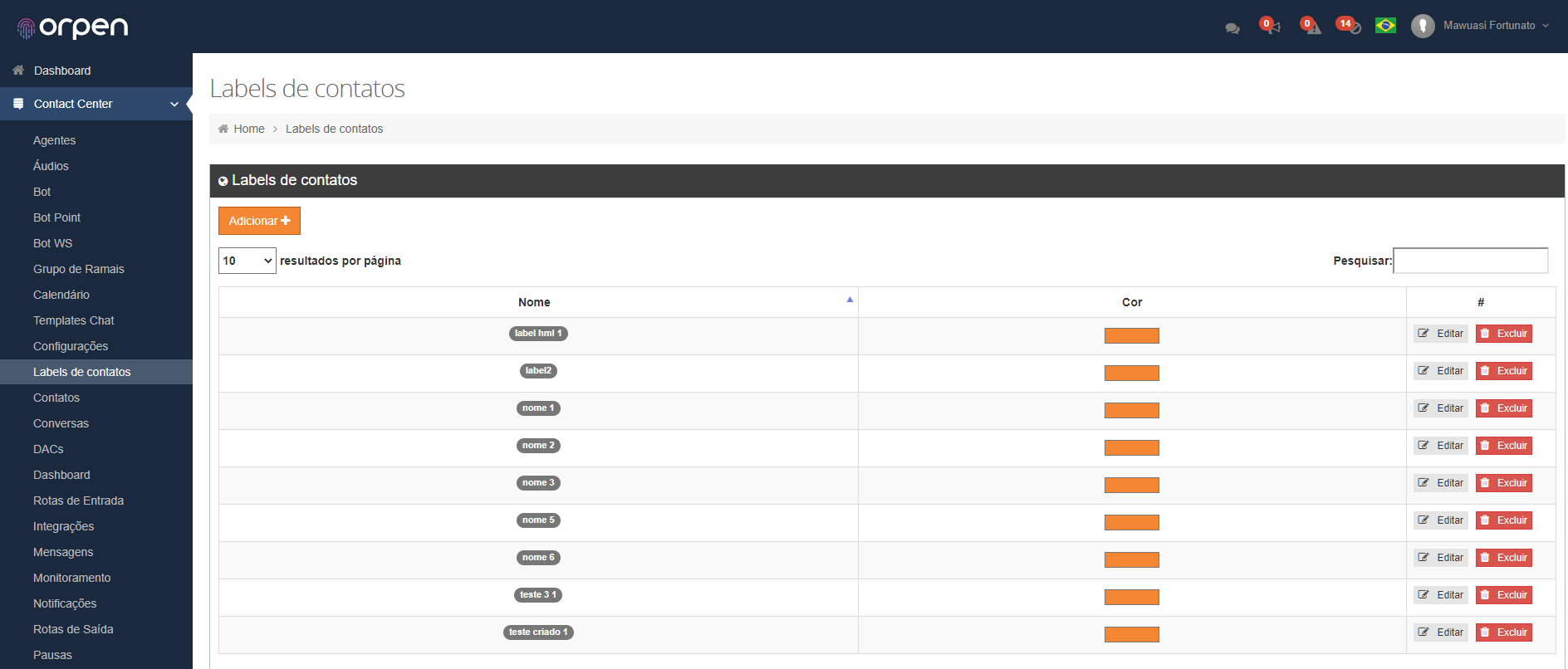Delete the nome 6 label

pyautogui.click(x=1504, y=558)
